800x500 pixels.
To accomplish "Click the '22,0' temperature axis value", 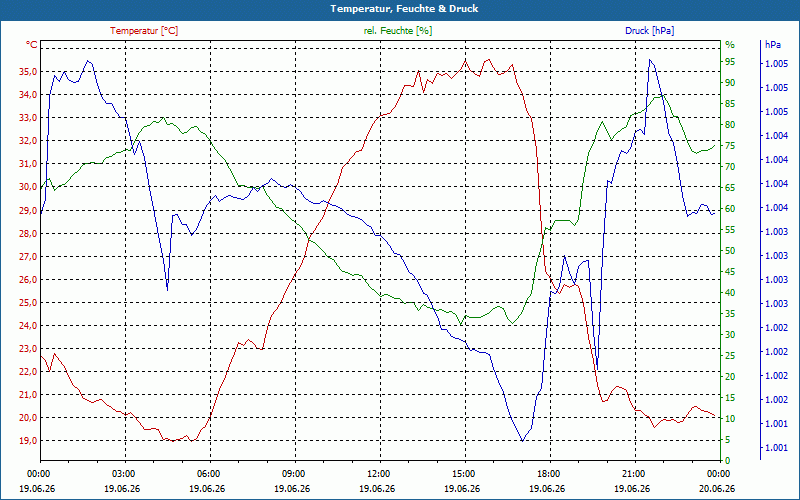I will [x=28, y=371].
